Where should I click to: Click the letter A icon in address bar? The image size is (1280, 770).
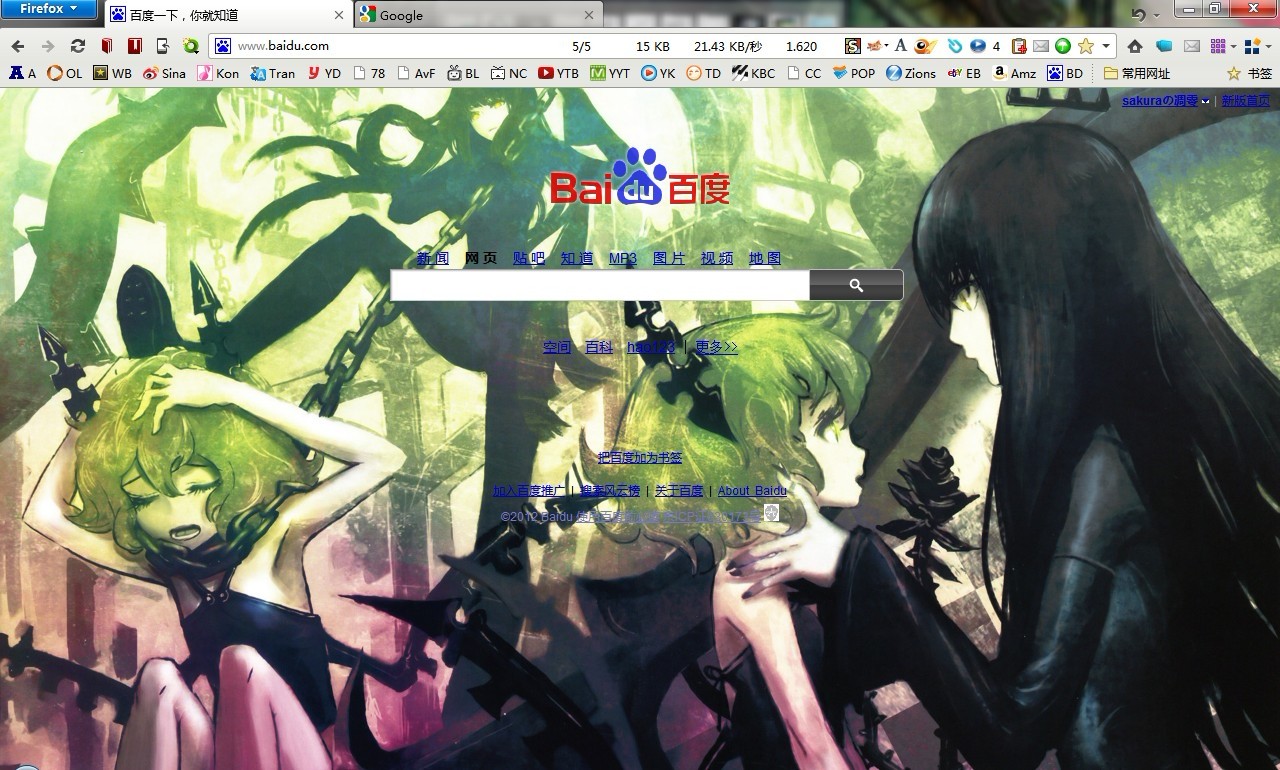click(900, 46)
